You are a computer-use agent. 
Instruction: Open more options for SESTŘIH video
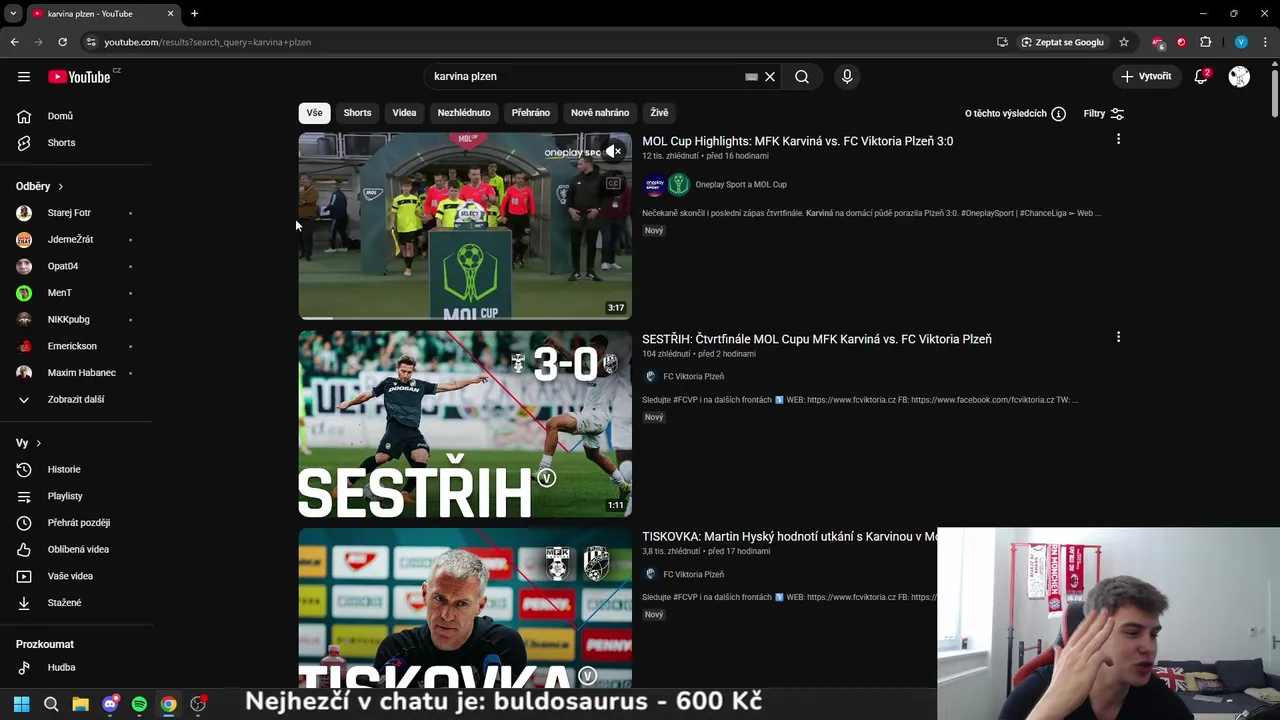(1118, 338)
